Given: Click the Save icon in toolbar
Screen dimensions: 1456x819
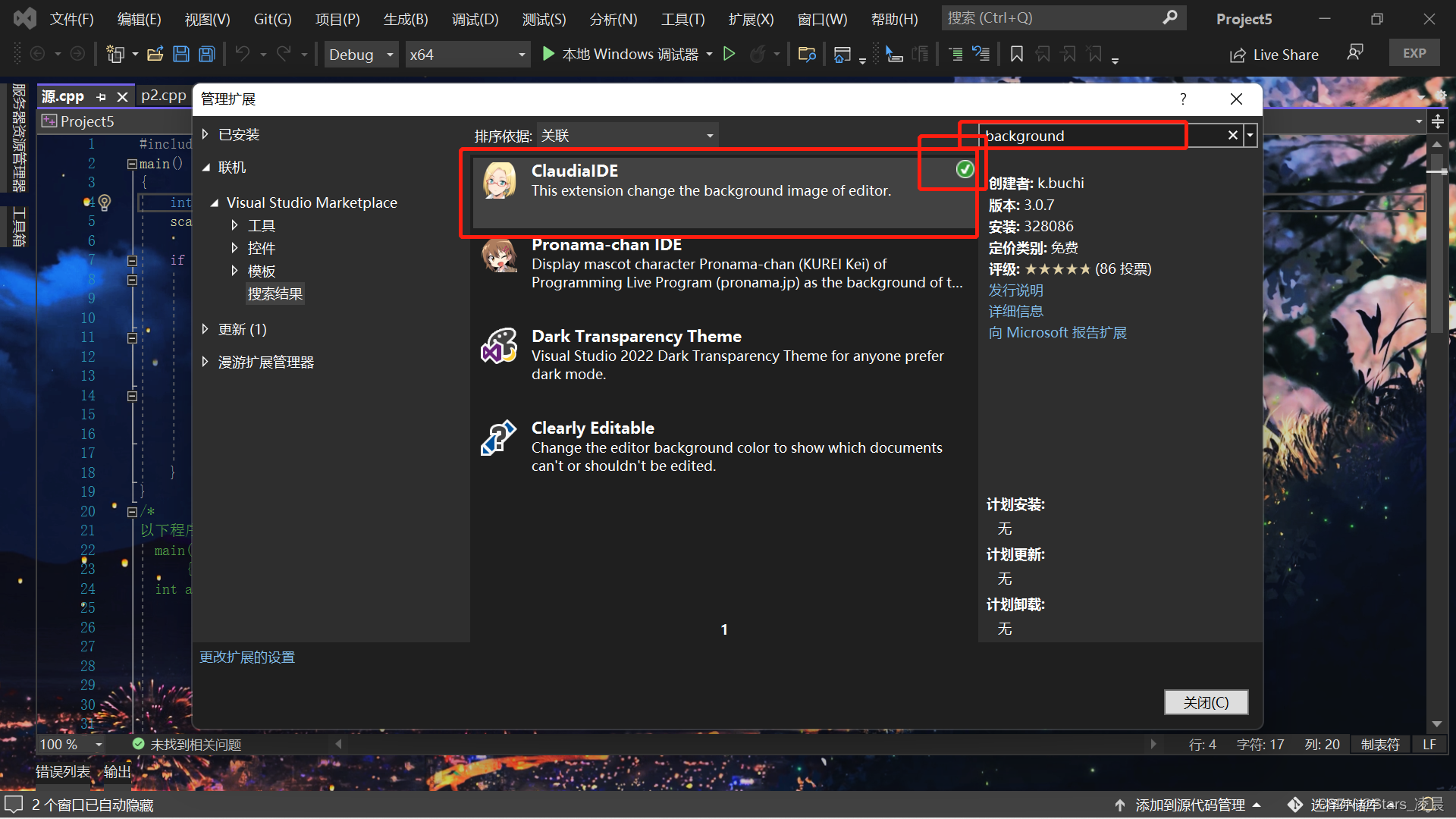Looking at the screenshot, I should pos(181,54).
